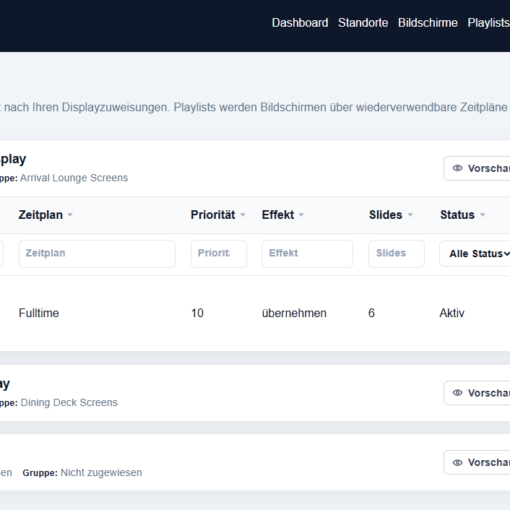The image size is (510, 510).
Task: Click Effekt column header
Action: click(278, 215)
